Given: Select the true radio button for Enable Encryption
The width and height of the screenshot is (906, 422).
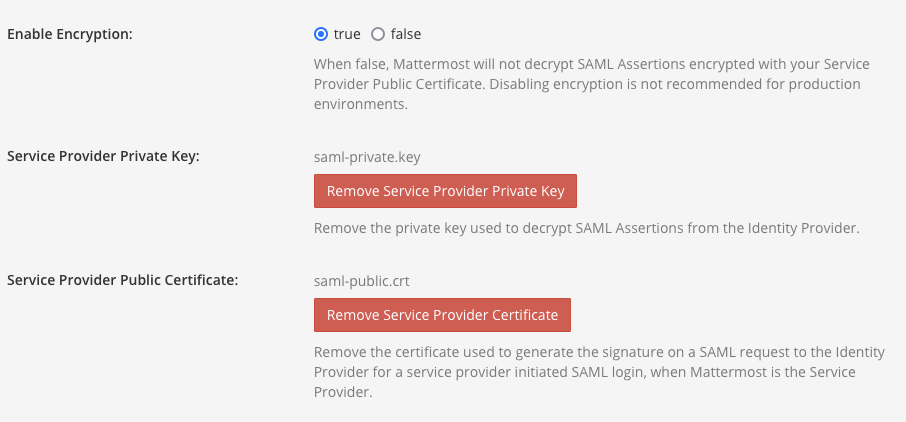Looking at the screenshot, I should click(x=321, y=34).
